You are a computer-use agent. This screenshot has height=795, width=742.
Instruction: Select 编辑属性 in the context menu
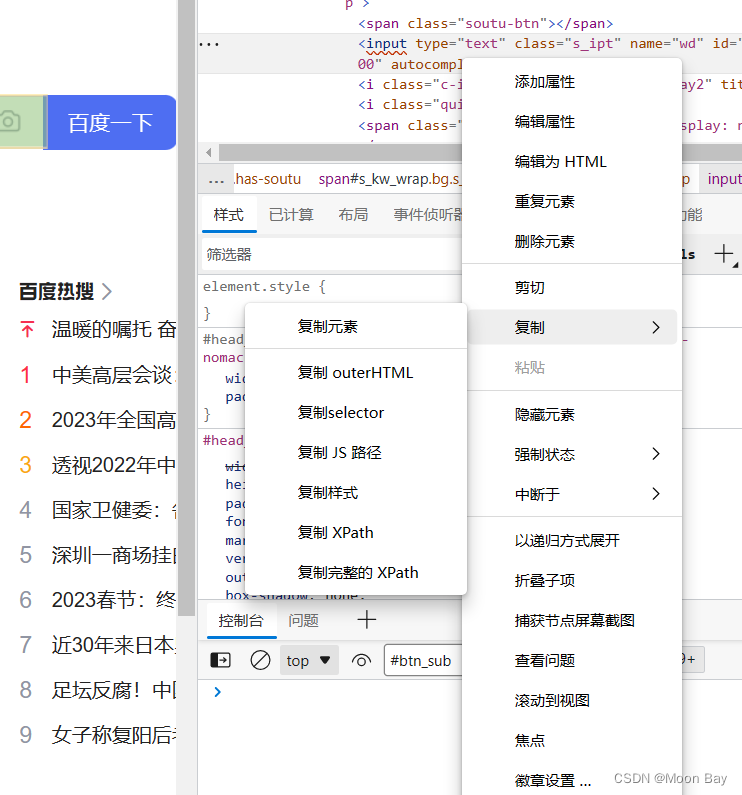(x=572, y=122)
